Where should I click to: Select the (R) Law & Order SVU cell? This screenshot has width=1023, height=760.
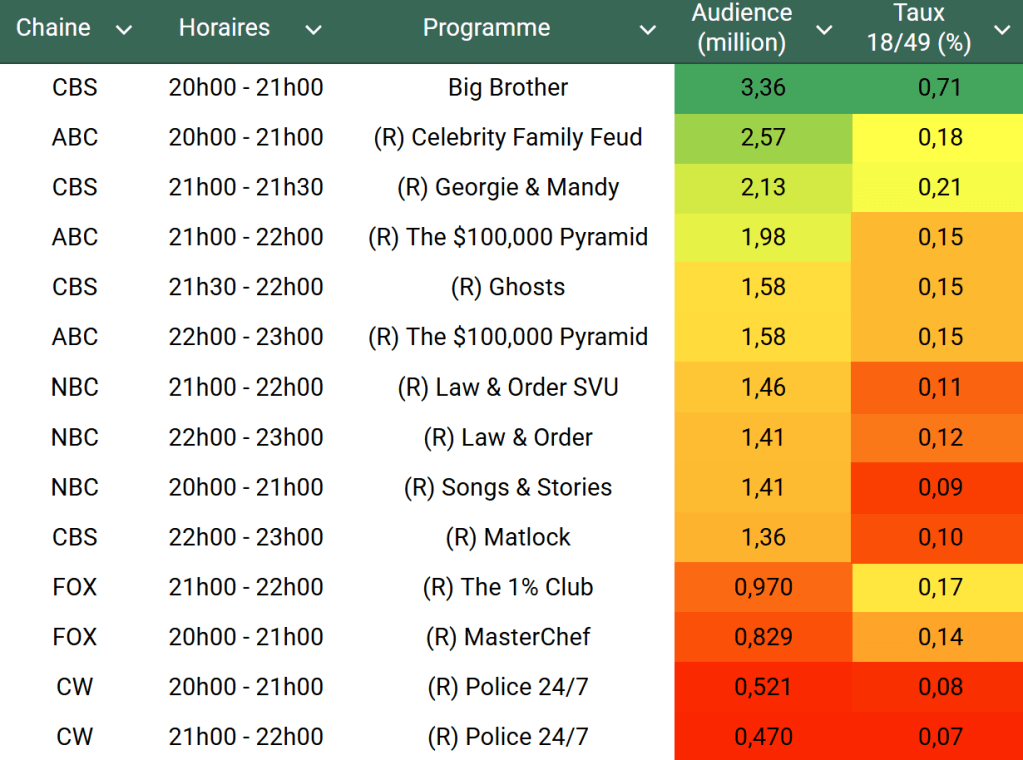[508, 388]
